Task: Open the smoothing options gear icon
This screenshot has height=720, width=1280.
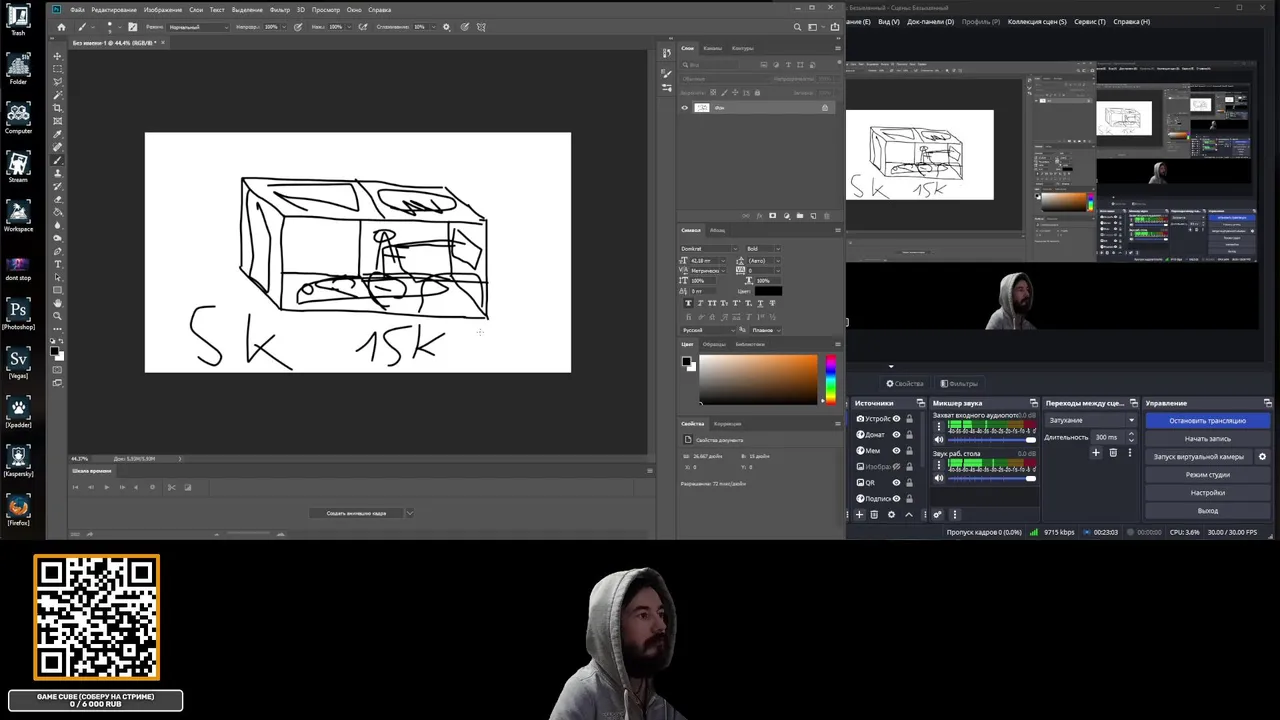Action: [446, 27]
